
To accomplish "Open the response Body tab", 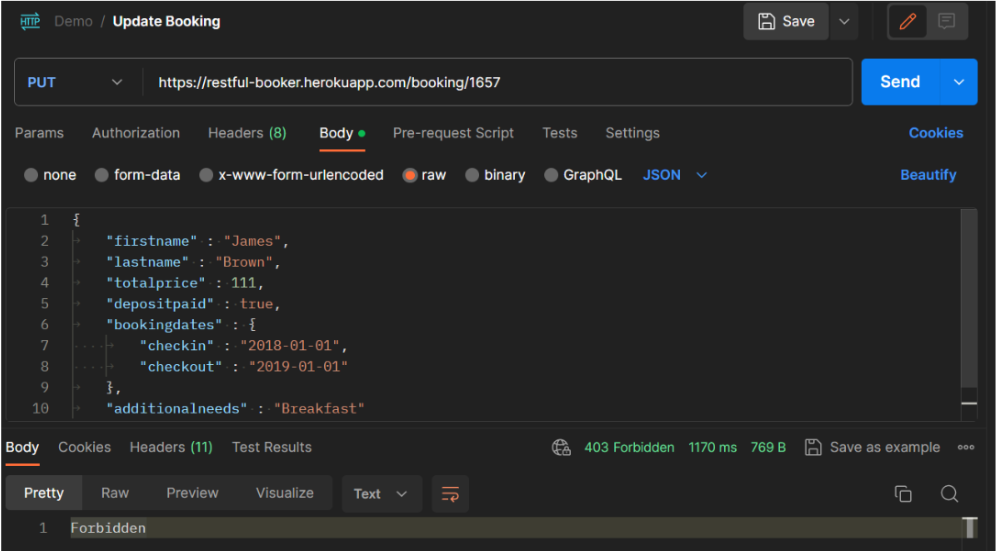I will click(x=22, y=447).
